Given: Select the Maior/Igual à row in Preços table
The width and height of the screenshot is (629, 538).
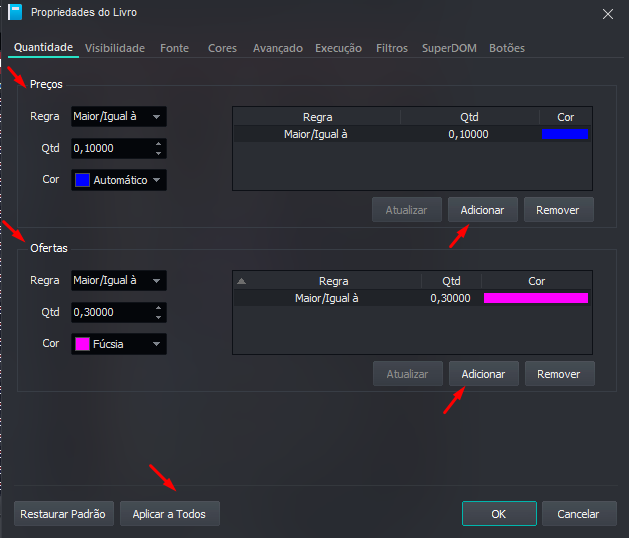Looking at the screenshot, I should [412, 134].
